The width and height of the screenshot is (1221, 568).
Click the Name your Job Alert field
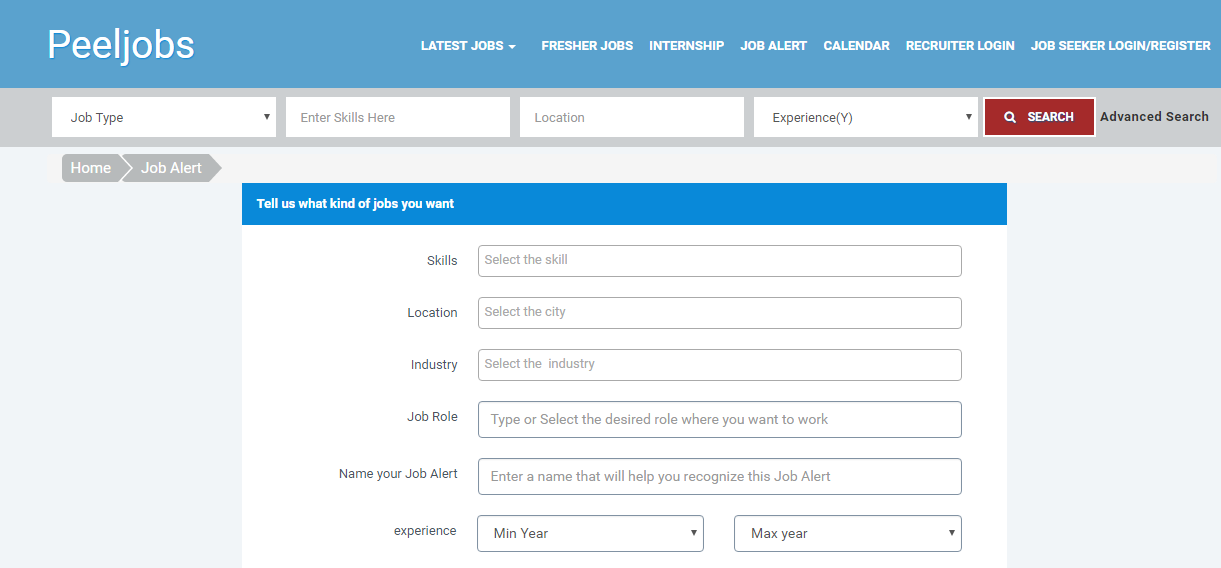point(720,477)
